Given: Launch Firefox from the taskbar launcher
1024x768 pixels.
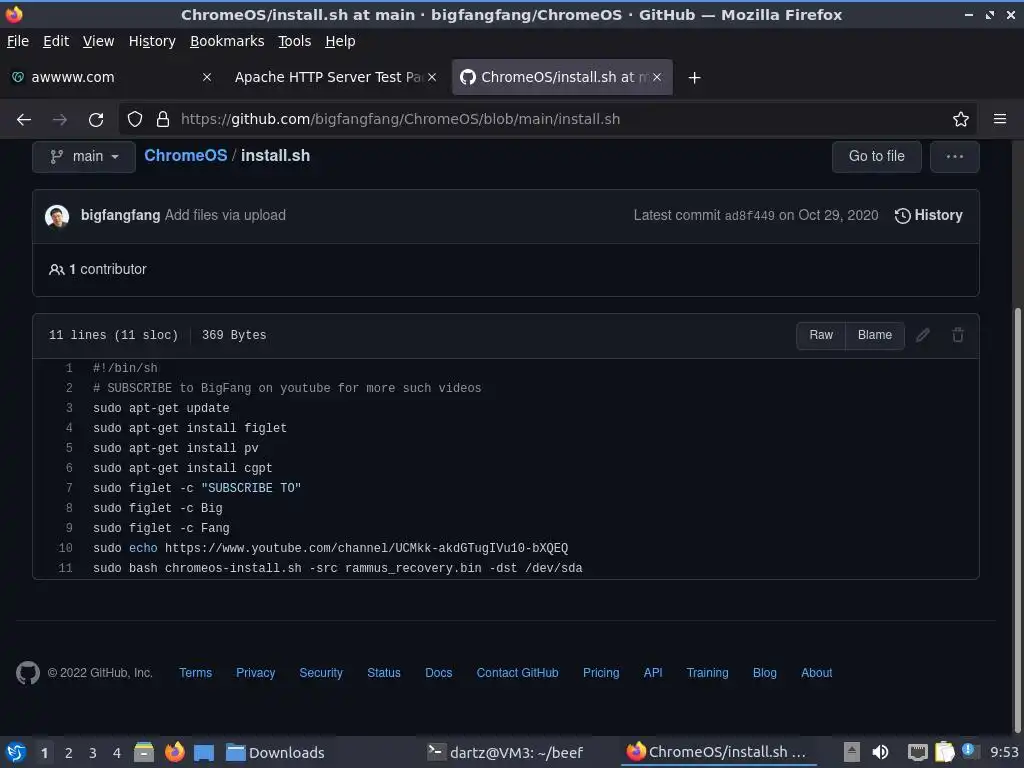Looking at the screenshot, I should point(174,752).
